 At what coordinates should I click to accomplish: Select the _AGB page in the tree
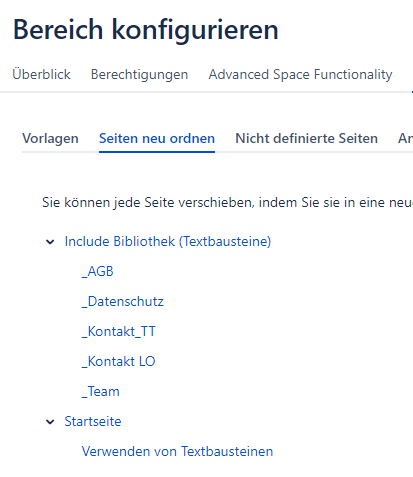click(98, 271)
